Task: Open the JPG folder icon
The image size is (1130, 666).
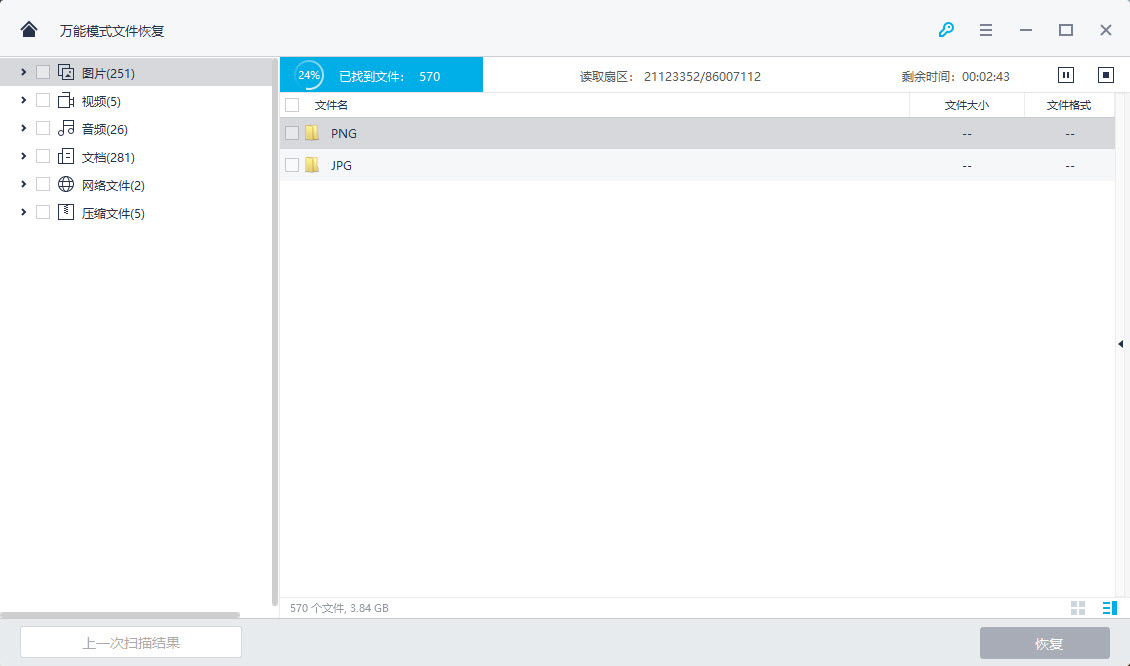Action: pos(313,165)
